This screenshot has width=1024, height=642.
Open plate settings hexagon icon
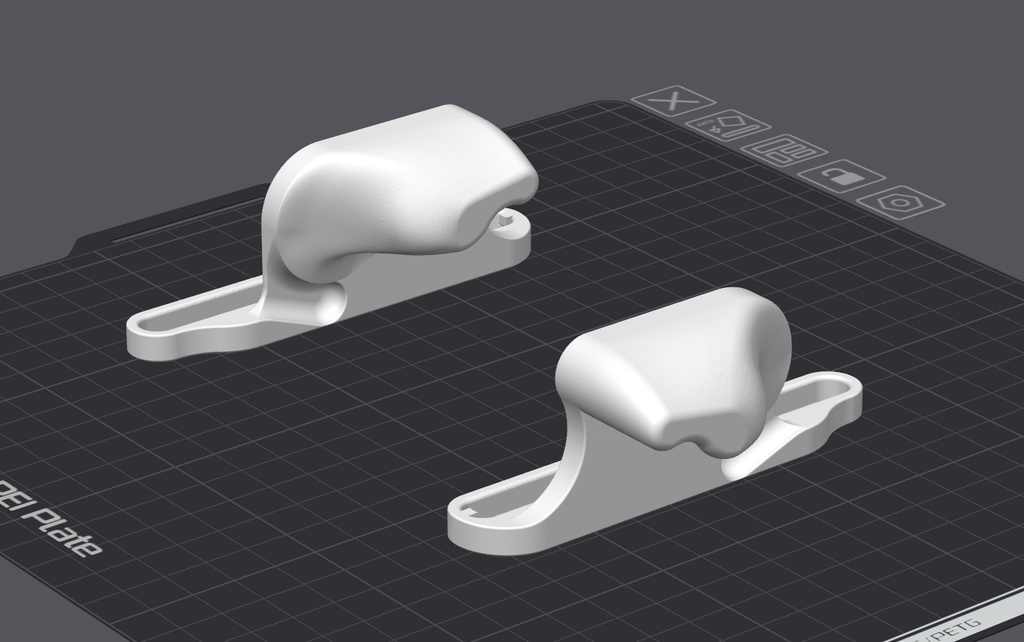901,202
